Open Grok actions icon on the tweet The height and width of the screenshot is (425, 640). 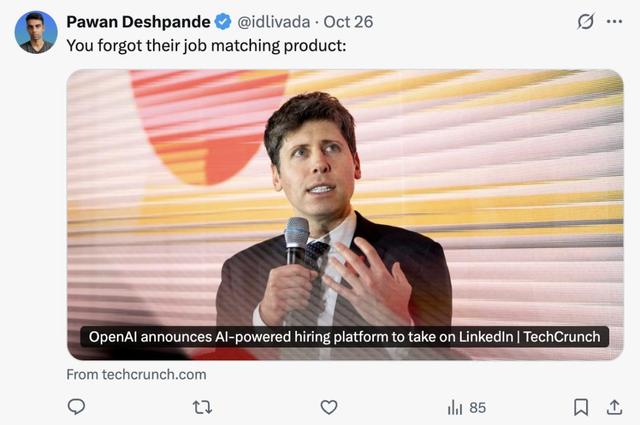point(586,22)
